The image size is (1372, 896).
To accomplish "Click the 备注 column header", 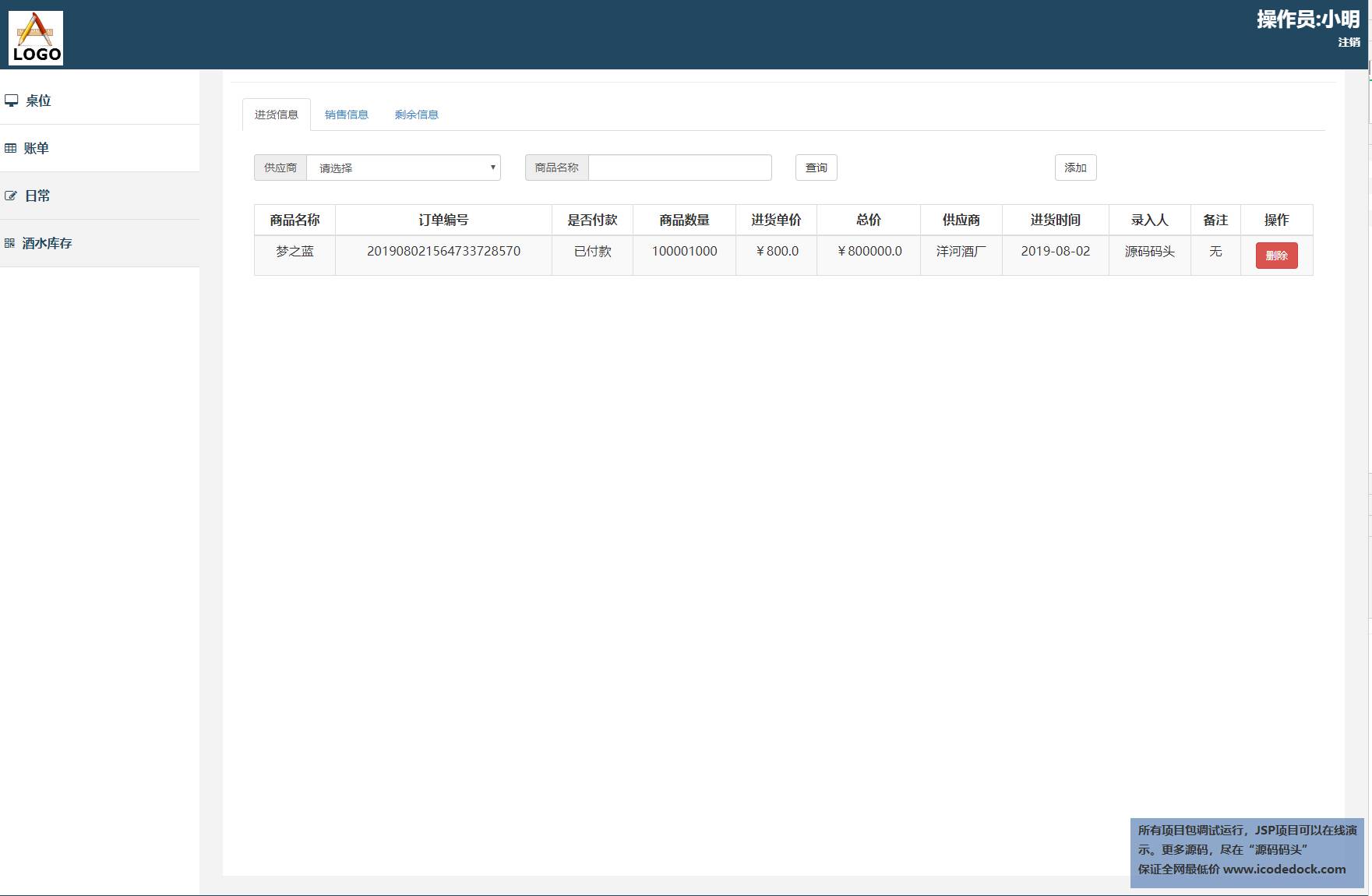I will coord(1215,220).
